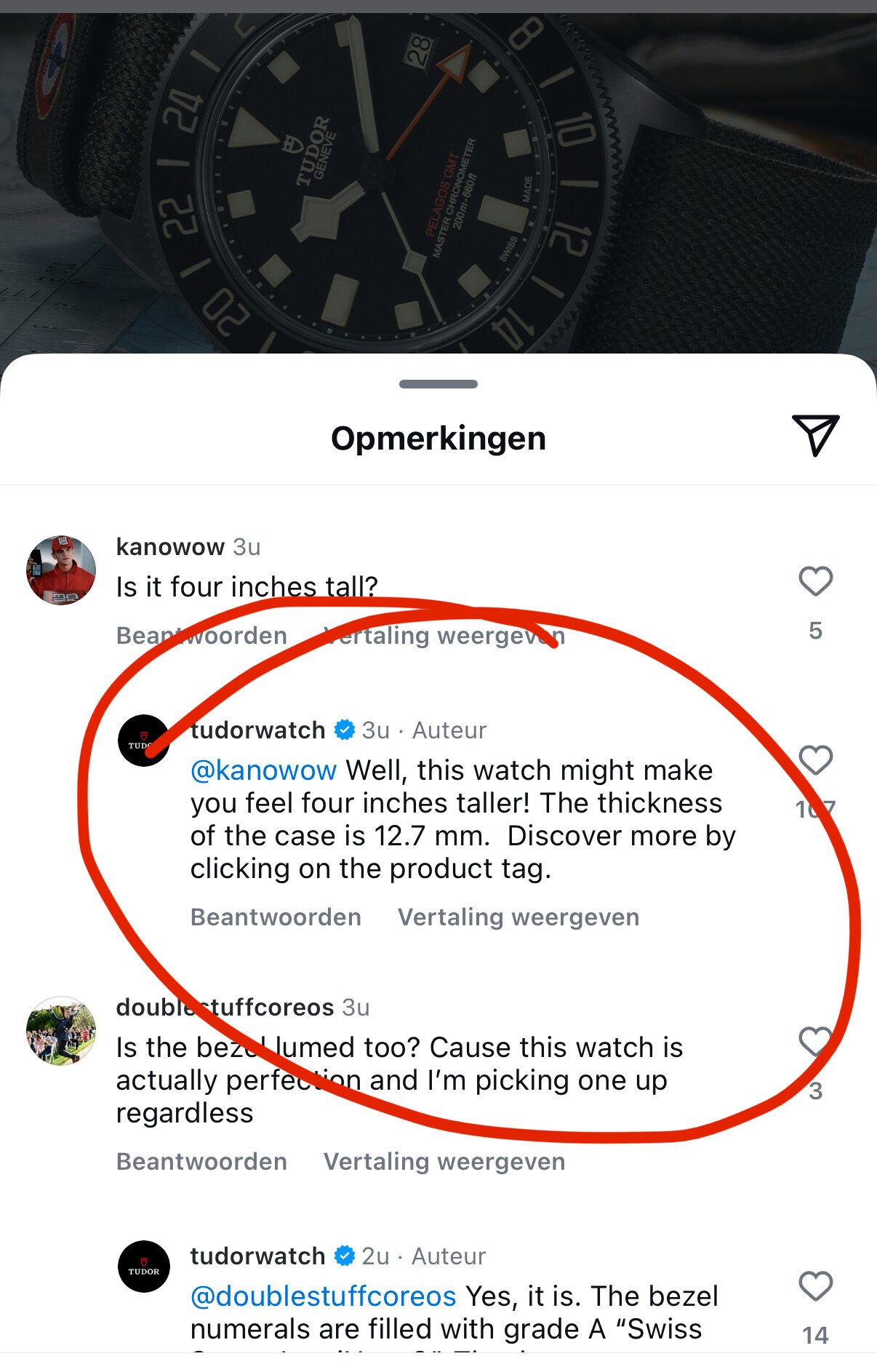Open tudorwatch avatar on second reply
The height and width of the screenshot is (1372, 877).
[x=144, y=1267]
